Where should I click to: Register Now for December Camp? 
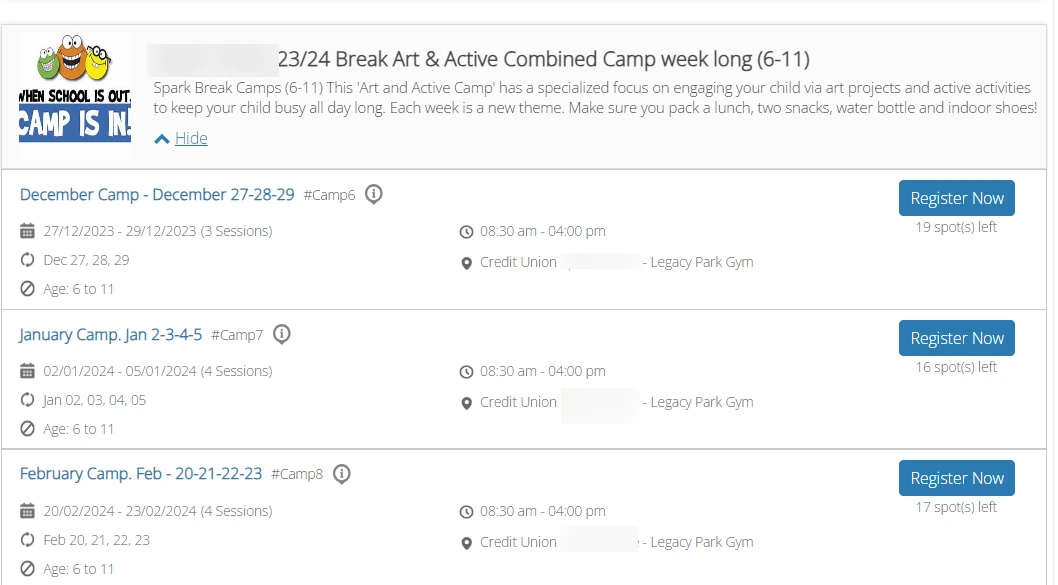click(956, 198)
